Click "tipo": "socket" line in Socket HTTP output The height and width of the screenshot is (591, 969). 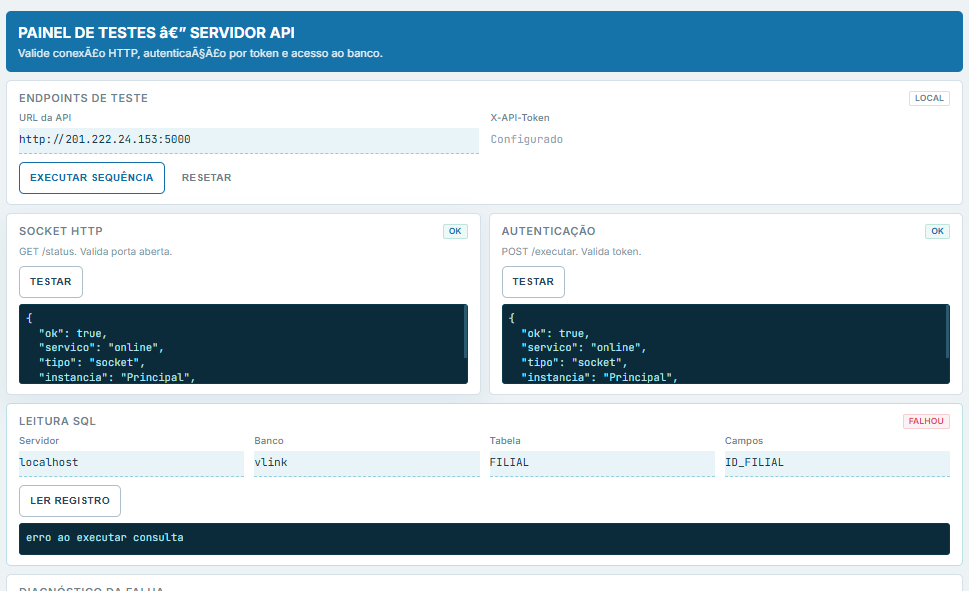click(x=91, y=362)
